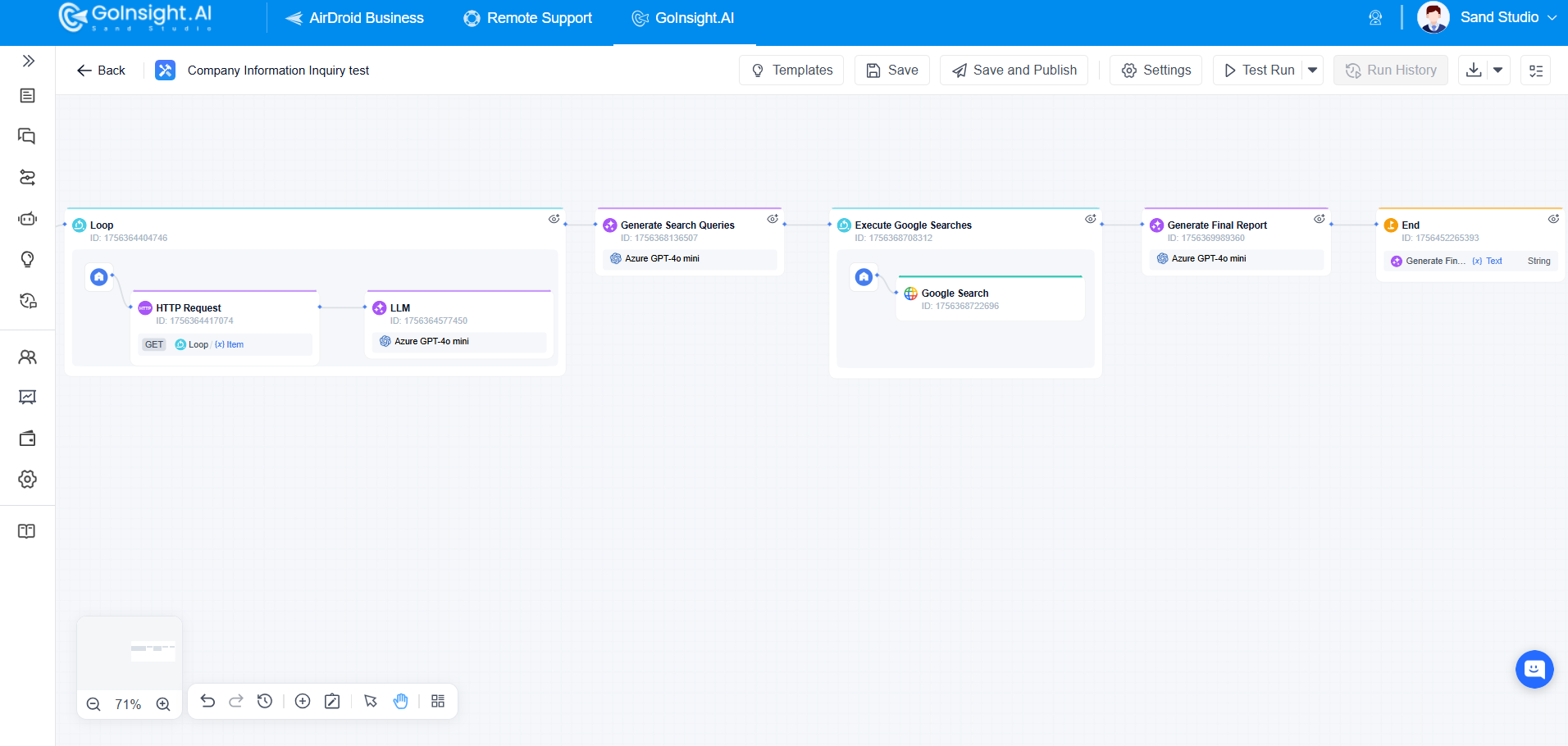The image size is (1568, 746).
Task: Click the auto-layout icon on canvas toolbar
Action: pos(437,701)
